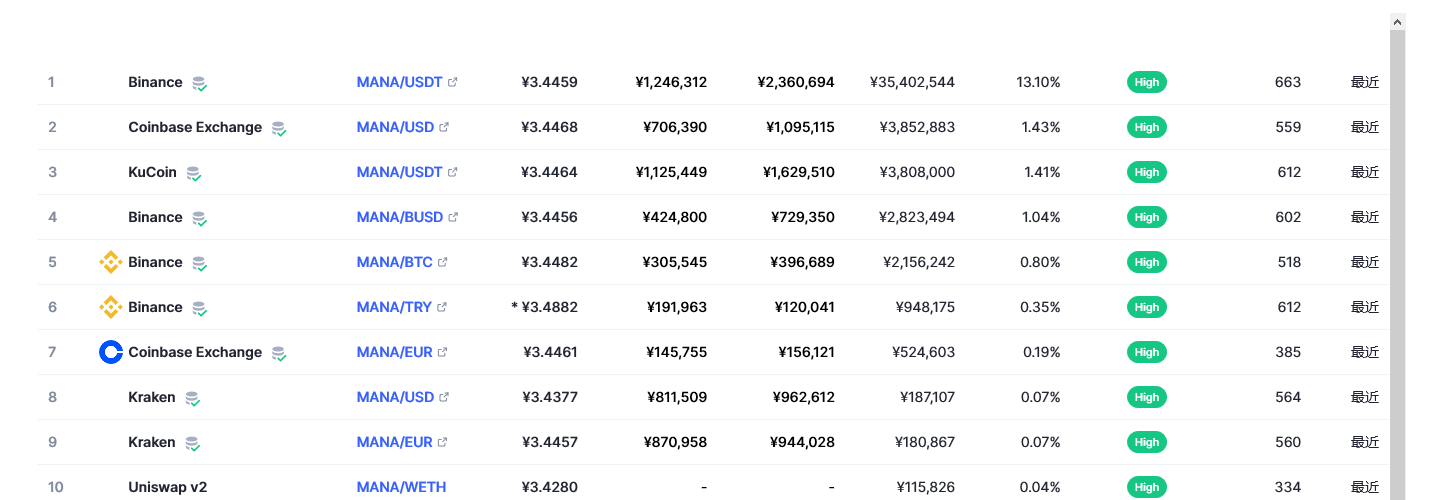The width and height of the screenshot is (1450, 500).
Task: Click the verified reserves icon beside Kraken row 8
Action: pos(193,398)
